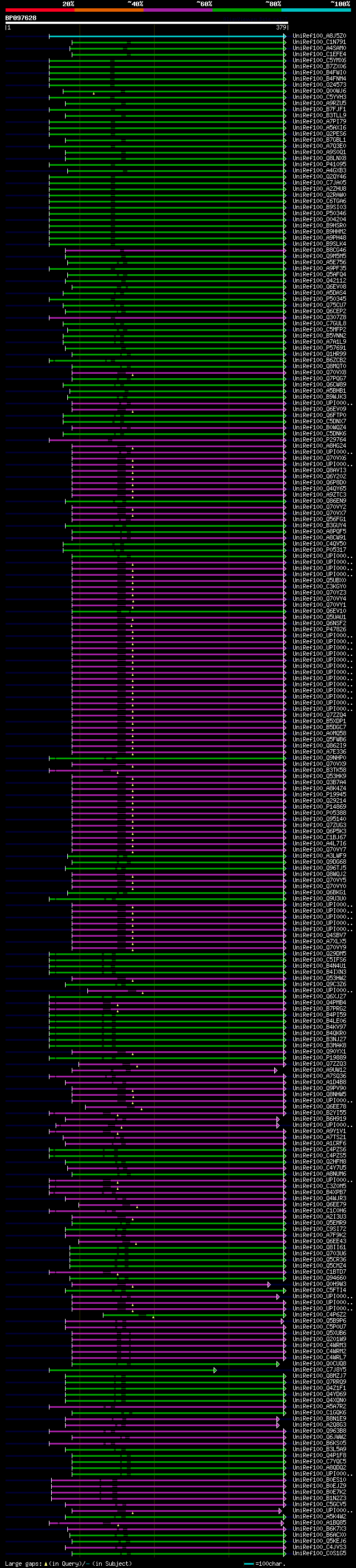The width and height of the screenshot is (356, 1568).
Task: Click the green ~80% legend color bar
Action: (x=247, y=10)
